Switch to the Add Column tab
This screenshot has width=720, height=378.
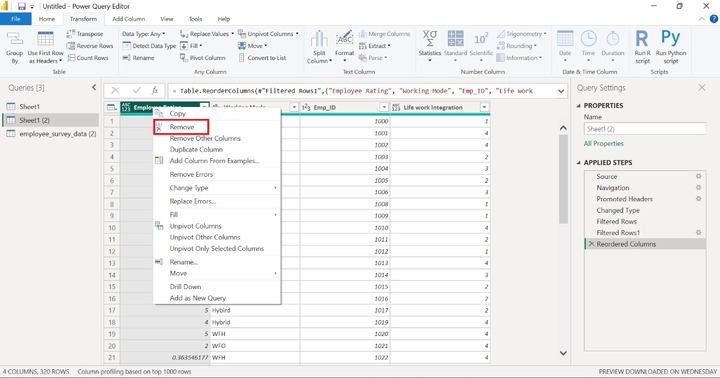[x=129, y=19]
